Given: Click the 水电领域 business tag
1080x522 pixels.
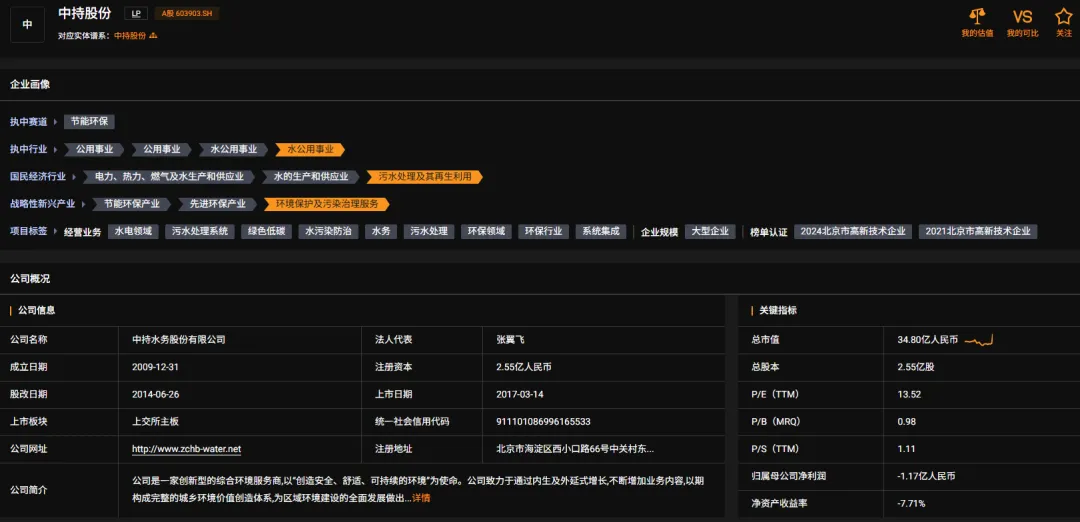Looking at the screenshot, I should pos(134,232).
